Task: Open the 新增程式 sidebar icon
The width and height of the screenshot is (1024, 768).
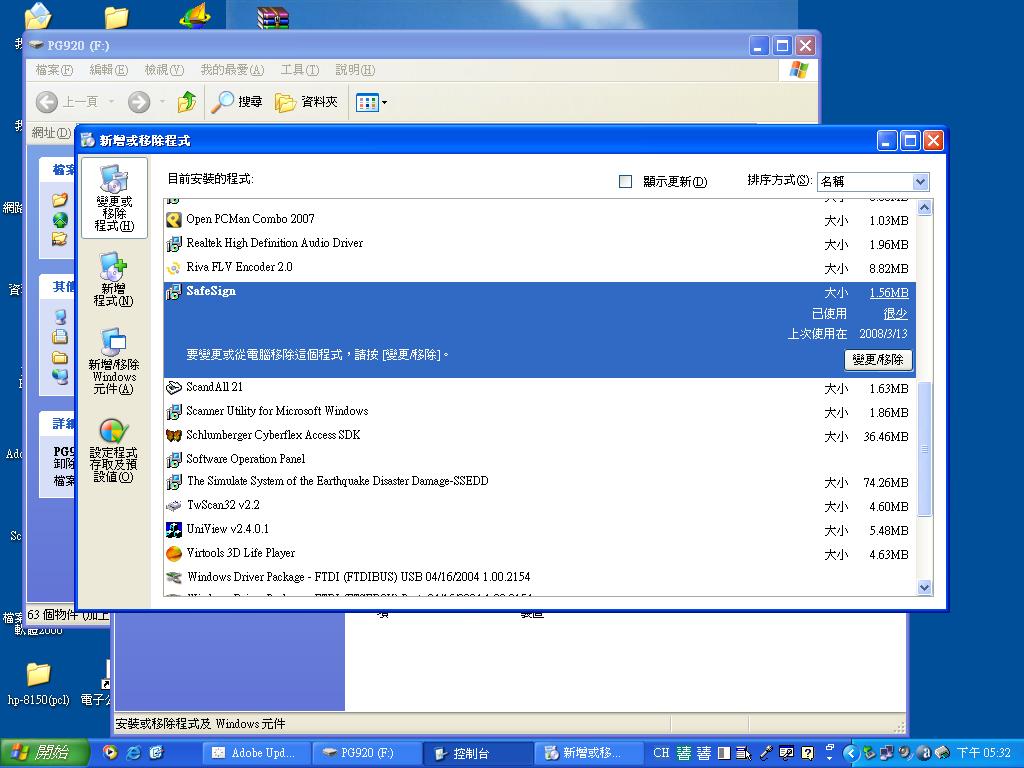Action: [113, 280]
